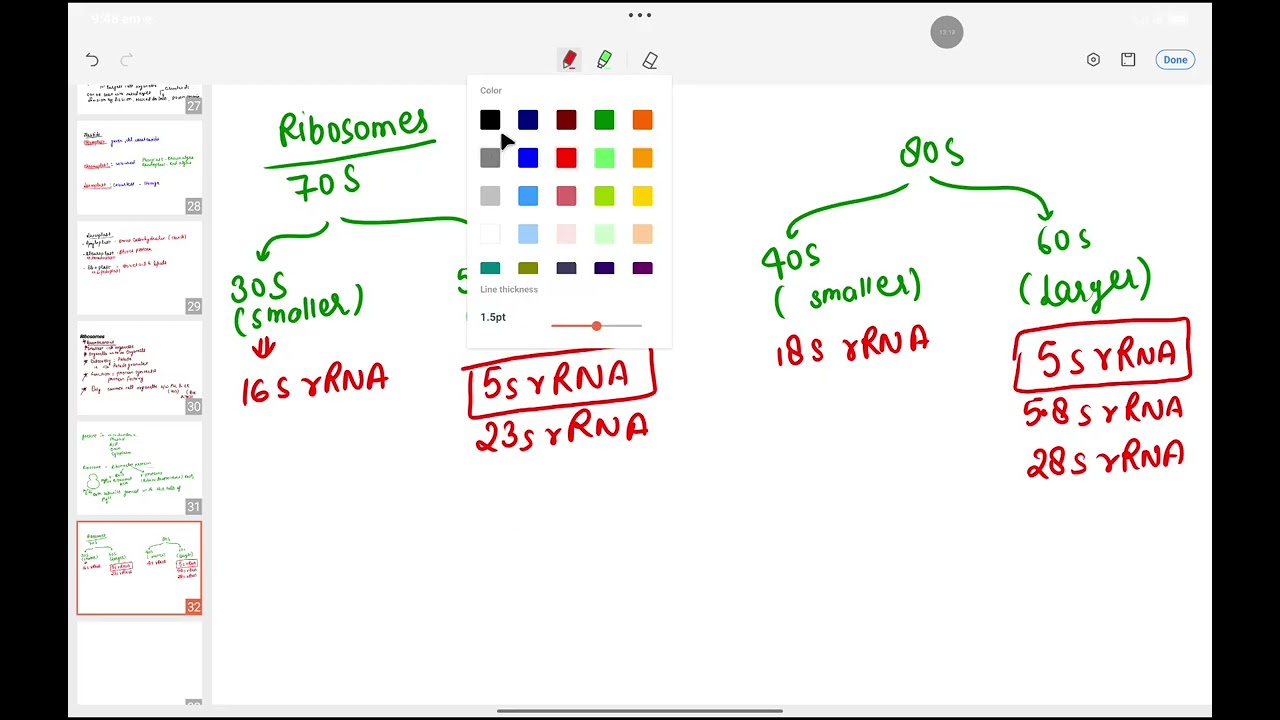Undo the last drawing stroke
This screenshot has width=1280, height=720.
point(92,60)
